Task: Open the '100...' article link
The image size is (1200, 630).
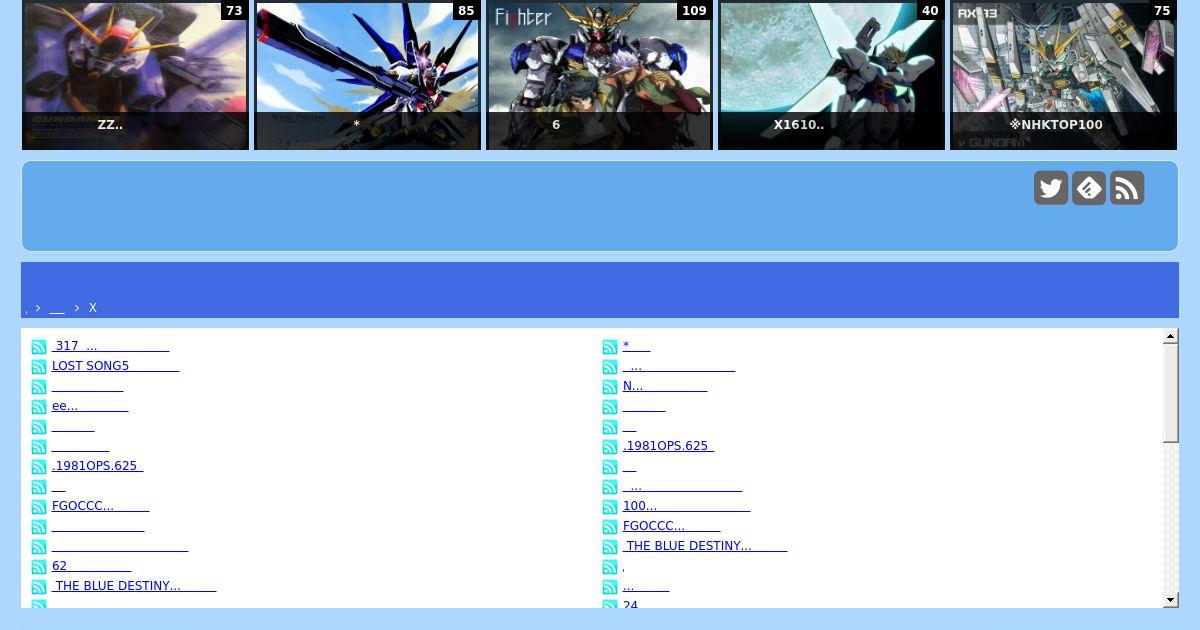Action: coord(686,506)
